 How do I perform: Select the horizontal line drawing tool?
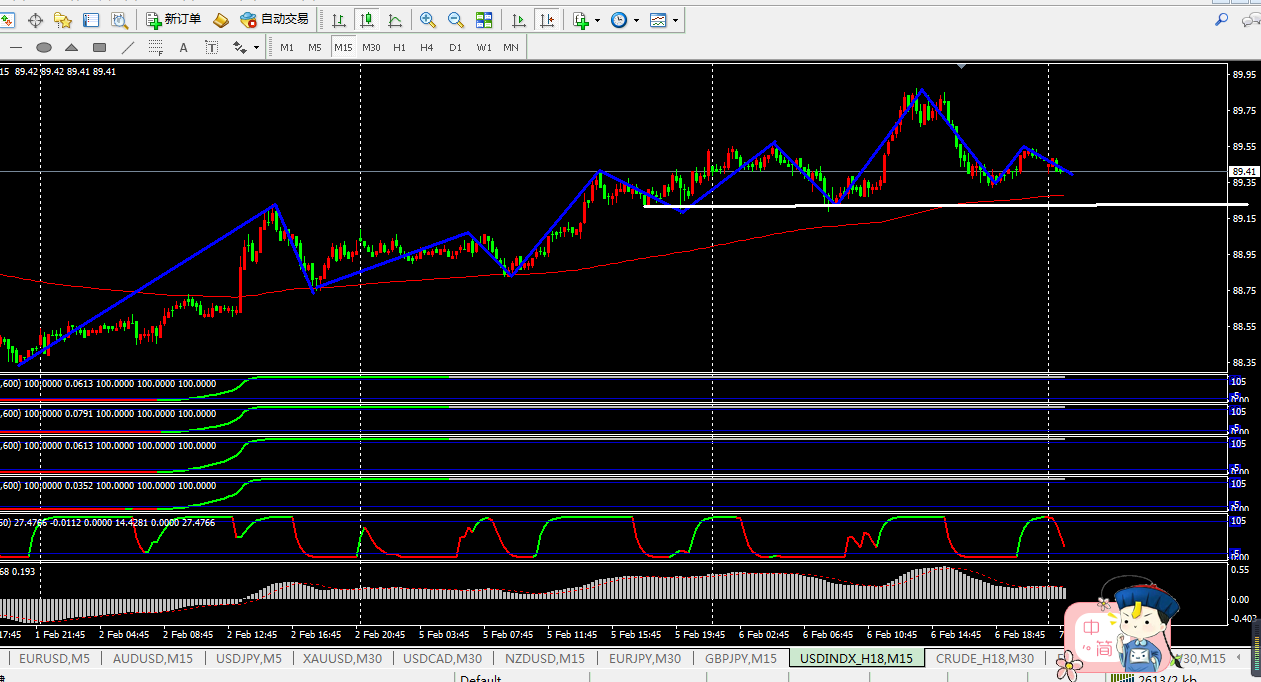15,47
